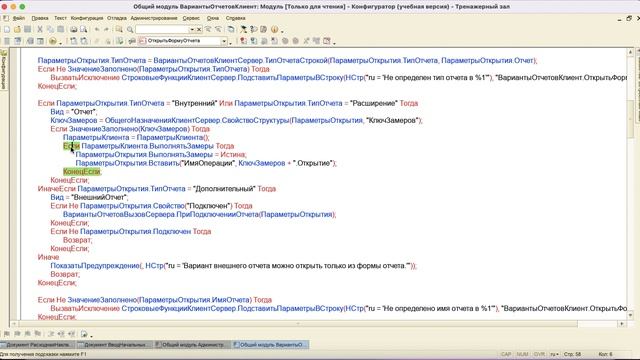Switch to 'Общий модуль Администр...' window tab

192,345
